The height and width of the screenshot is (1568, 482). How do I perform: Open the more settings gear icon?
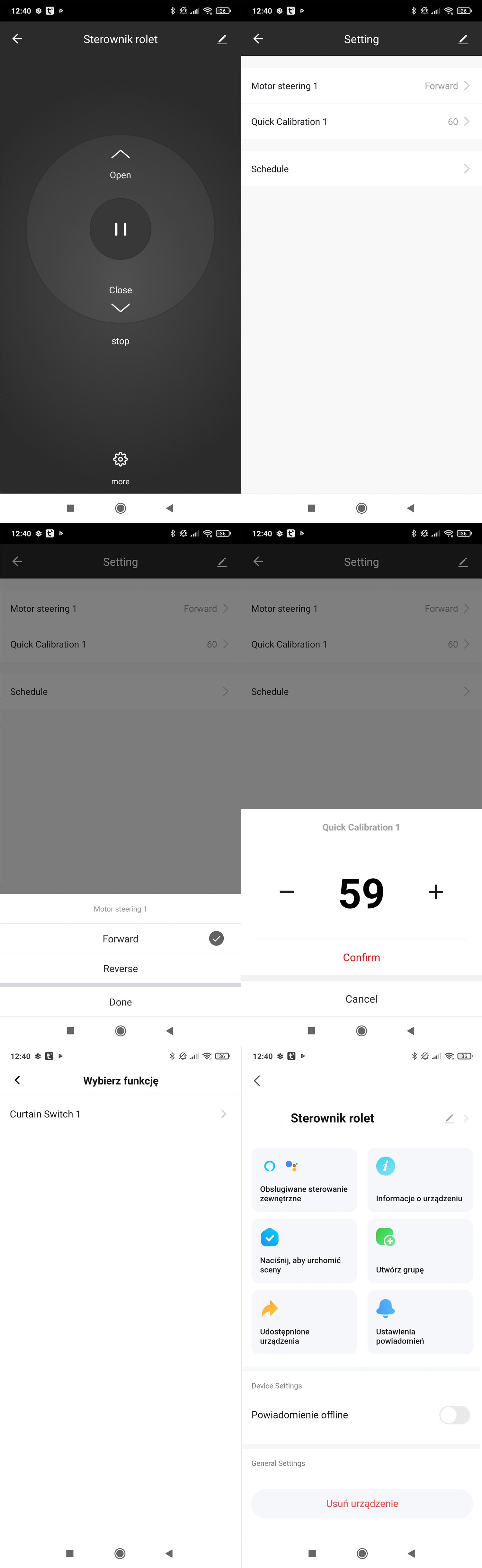tap(121, 460)
